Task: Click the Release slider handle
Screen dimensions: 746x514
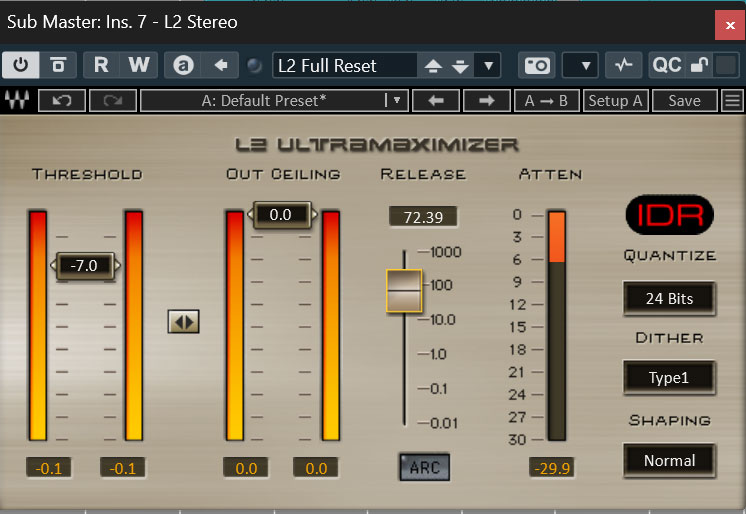Action: (405, 289)
